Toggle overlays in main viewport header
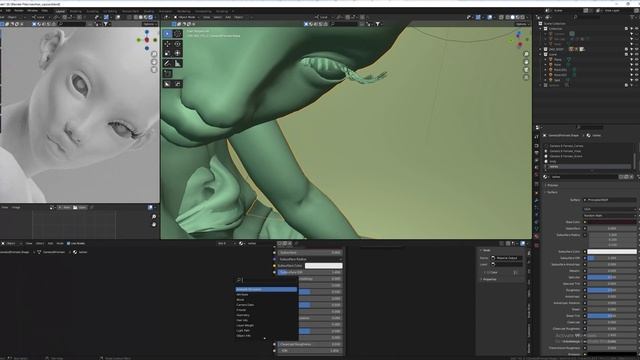The height and width of the screenshot is (360, 640). (490, 17)
